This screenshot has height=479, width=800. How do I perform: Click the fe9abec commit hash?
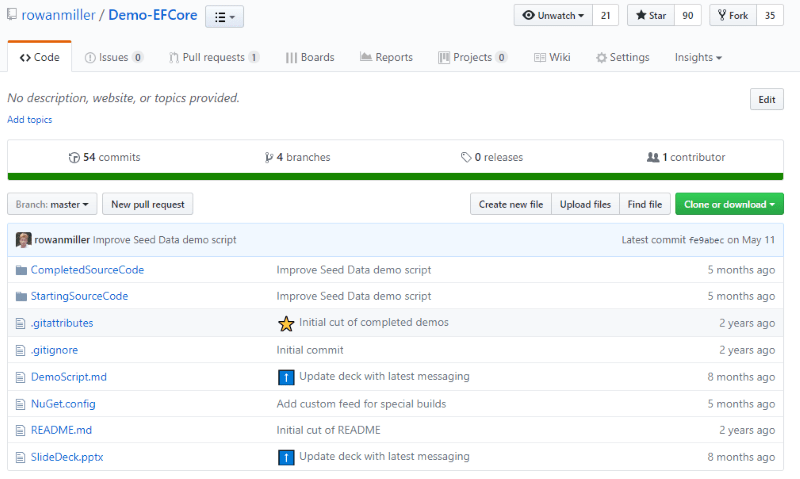pyautogui.click(x=706, y=240)
